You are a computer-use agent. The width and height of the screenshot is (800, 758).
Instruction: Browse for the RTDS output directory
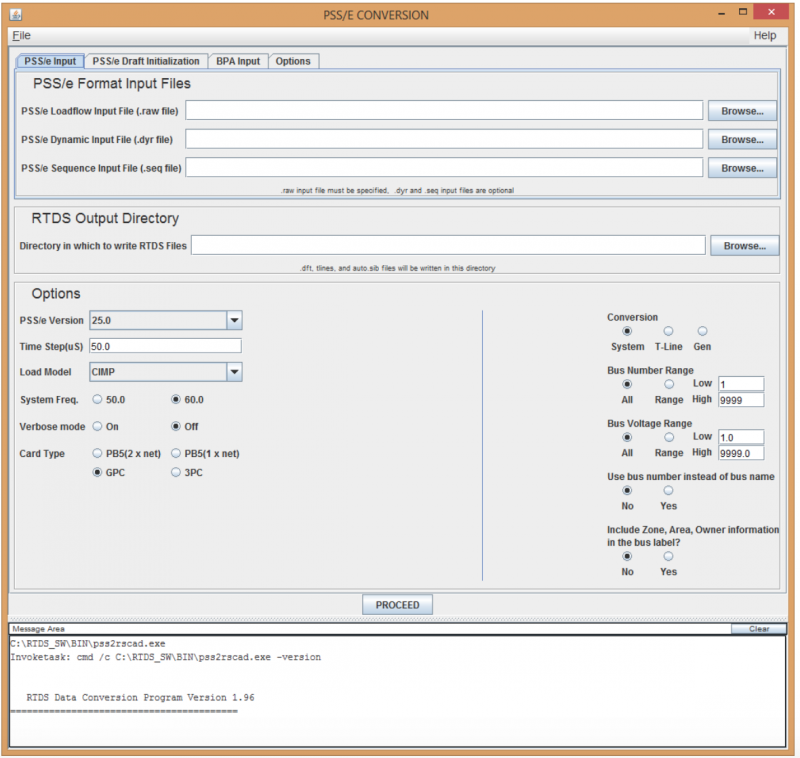pos(744,245)
